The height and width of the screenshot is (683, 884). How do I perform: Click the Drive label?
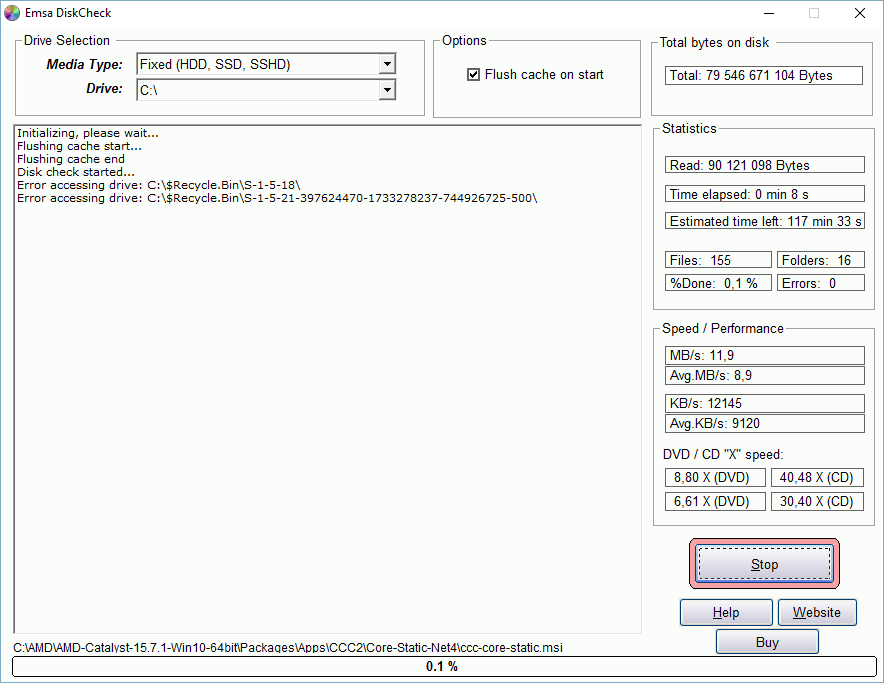(104, 89)
